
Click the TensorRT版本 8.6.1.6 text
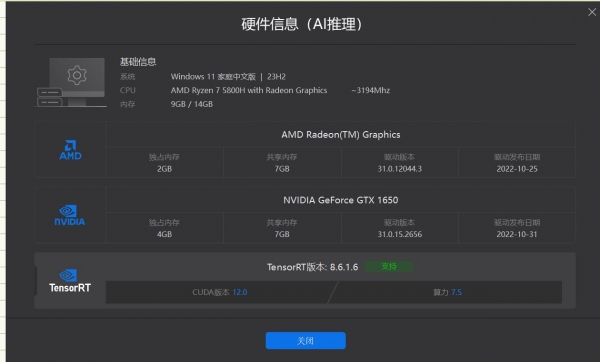click(313, 267)
